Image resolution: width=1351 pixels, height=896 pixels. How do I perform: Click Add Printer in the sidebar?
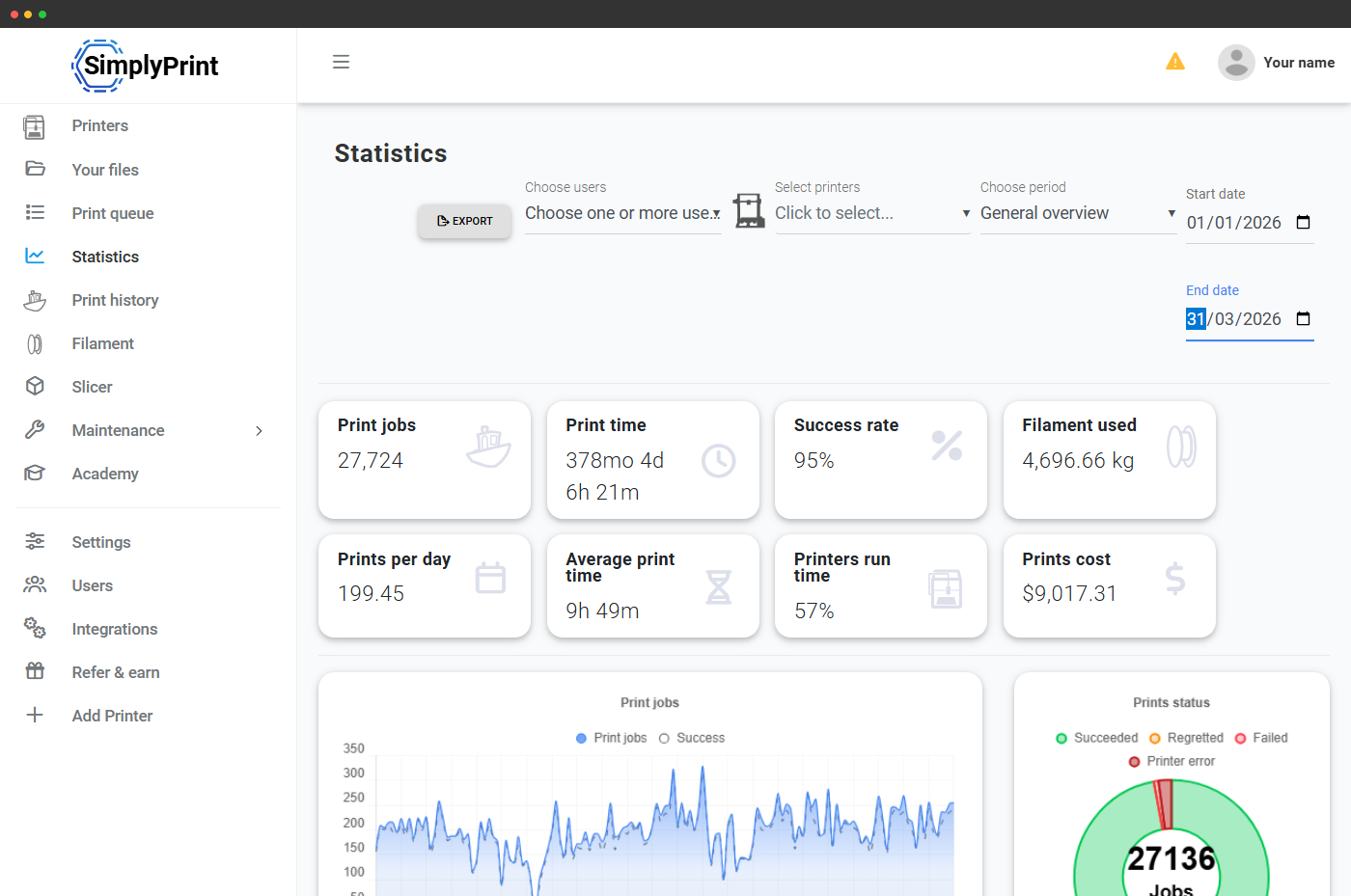pyautogui.click(x=113, y=716)
